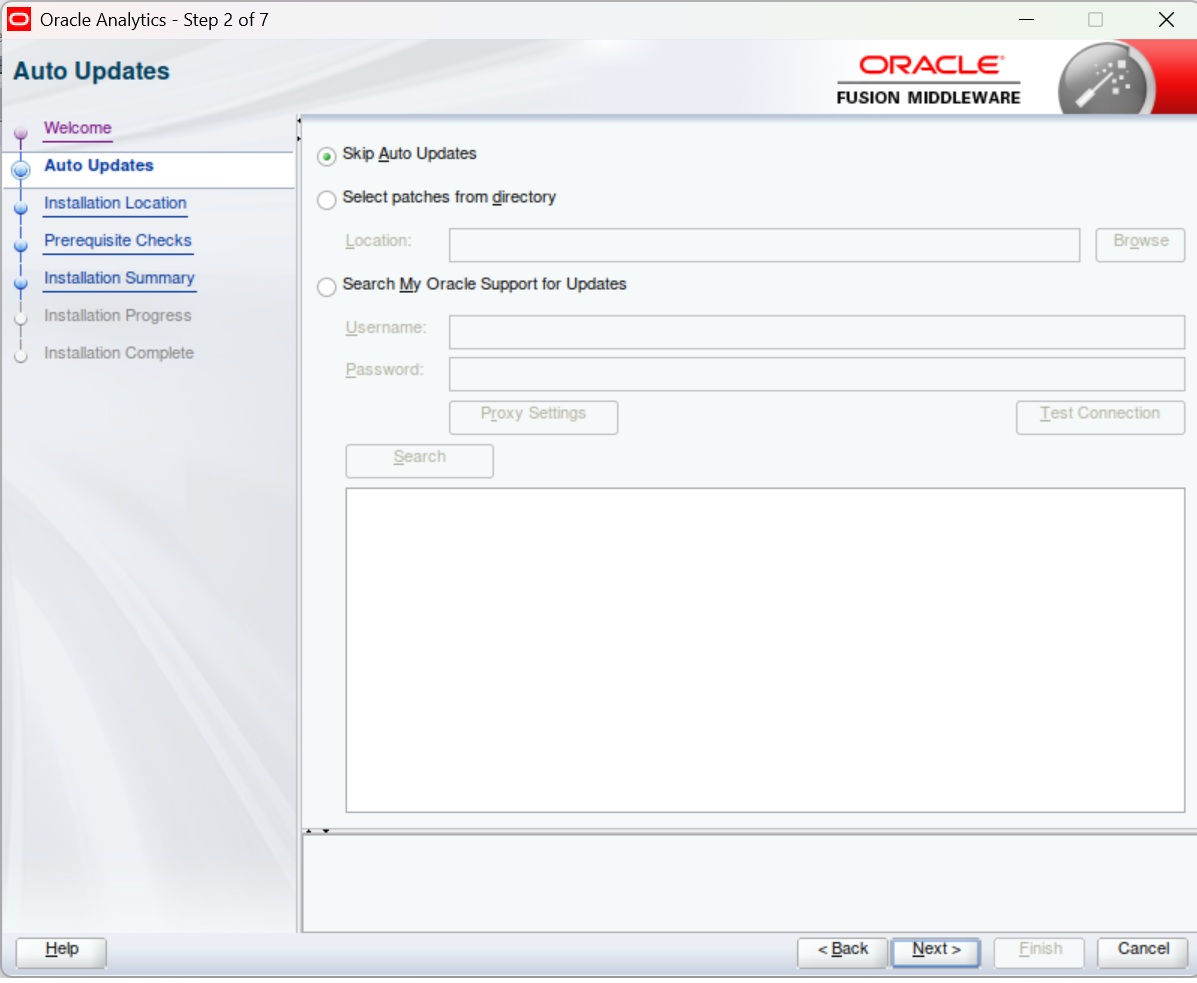Minimize the Oracle Analytics window

(x=1027, y=20)
